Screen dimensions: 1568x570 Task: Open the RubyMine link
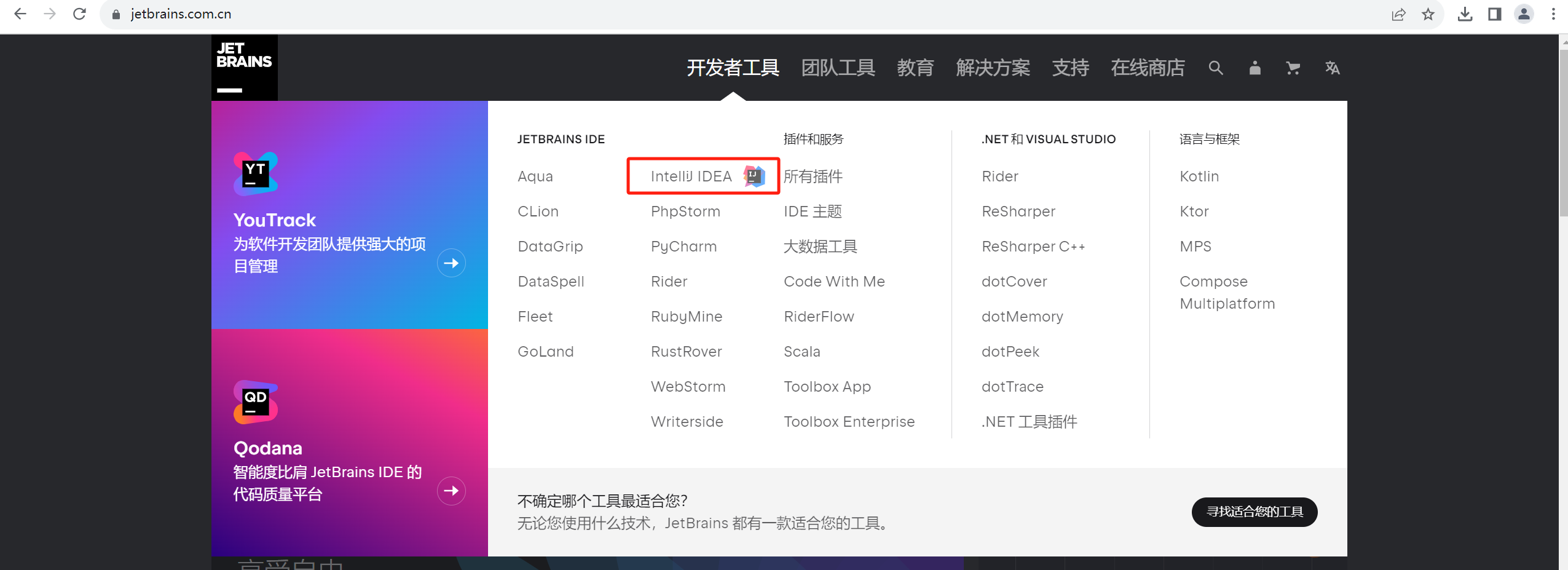coord(687,317)
